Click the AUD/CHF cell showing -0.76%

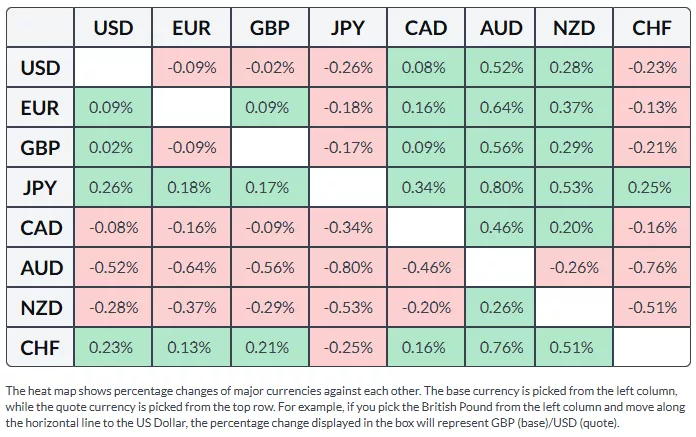coord(652,267)
